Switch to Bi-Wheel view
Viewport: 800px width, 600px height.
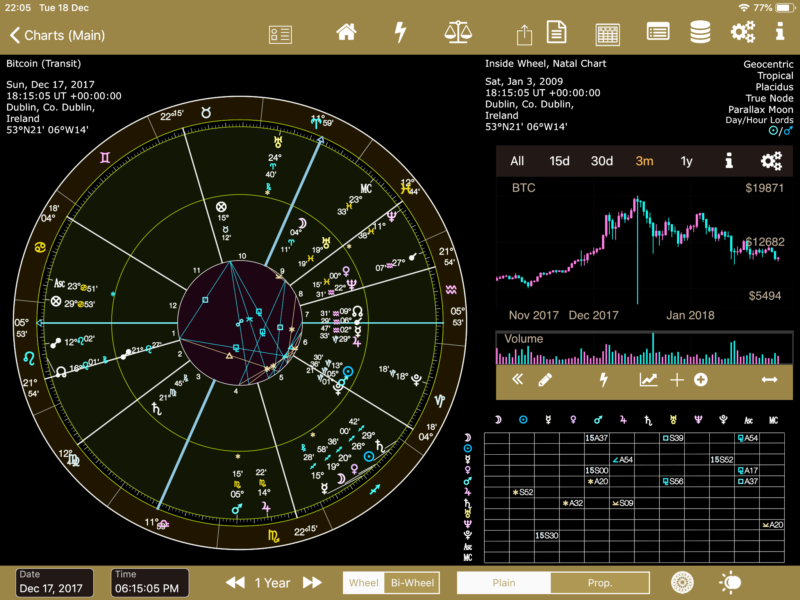412,582
